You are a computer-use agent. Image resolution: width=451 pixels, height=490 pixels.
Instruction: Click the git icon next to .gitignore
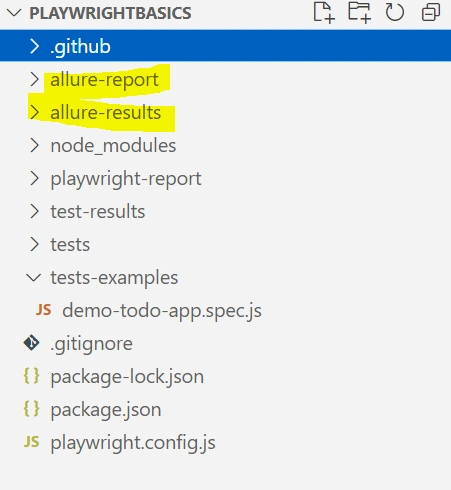click(x=32, y=343)
